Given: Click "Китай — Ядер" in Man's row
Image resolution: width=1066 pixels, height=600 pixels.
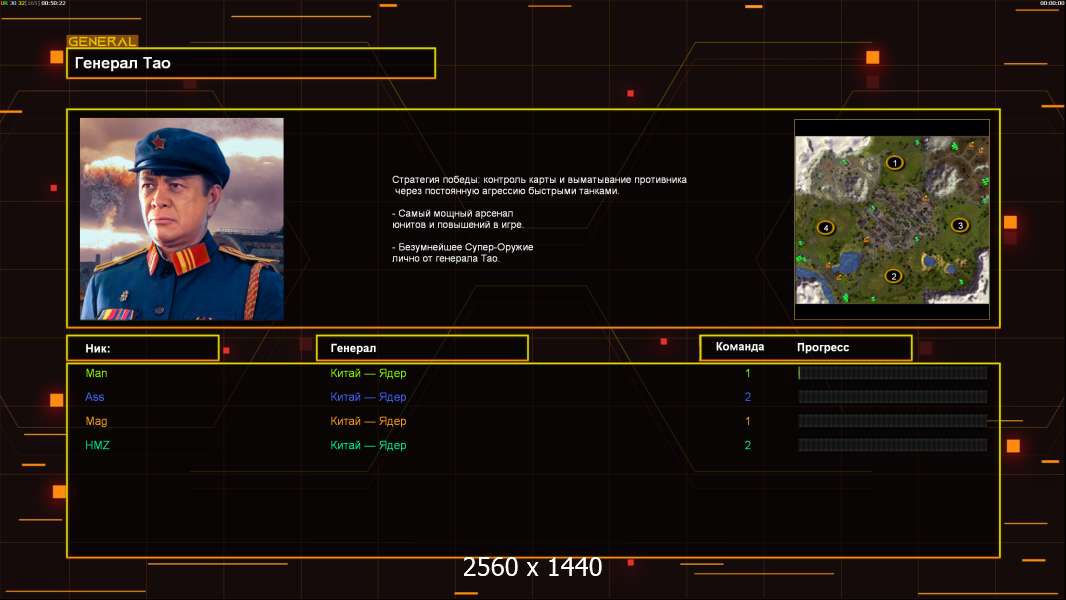Looking at the screenshot, I should [x=368, y=373].
